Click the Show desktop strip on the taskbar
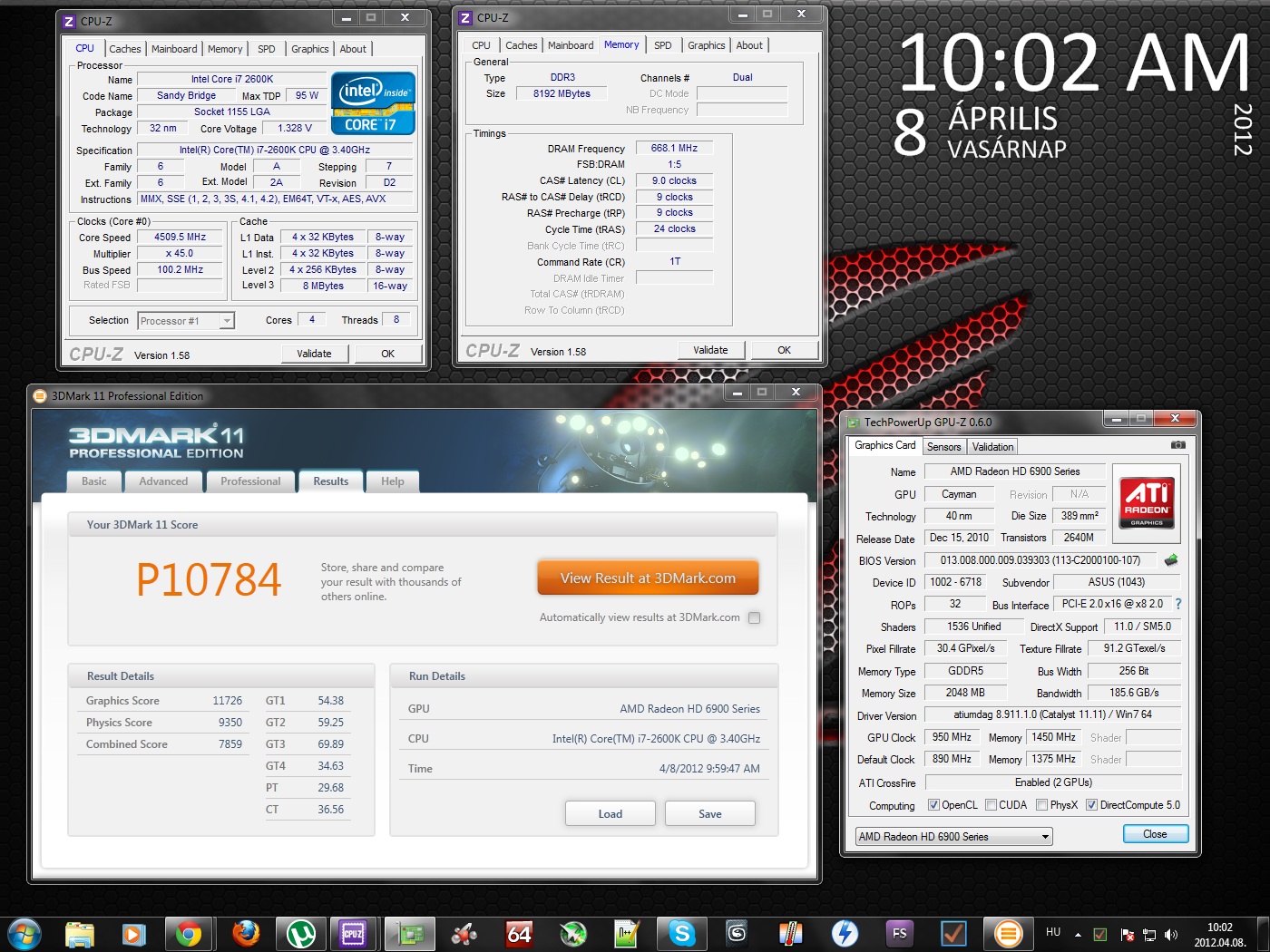The height and width of the screenshot is (952, 1270). tap(1263, 933)
